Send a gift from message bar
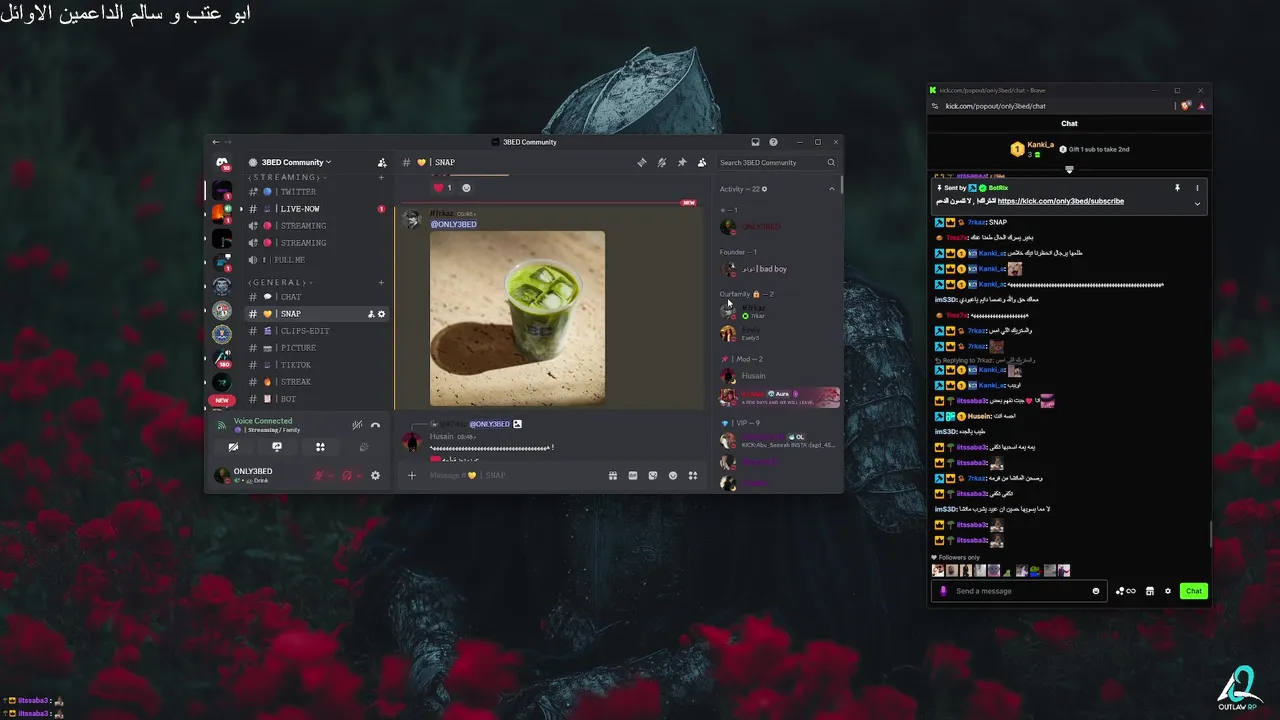The image size is (1280, 720). (613, 475)
